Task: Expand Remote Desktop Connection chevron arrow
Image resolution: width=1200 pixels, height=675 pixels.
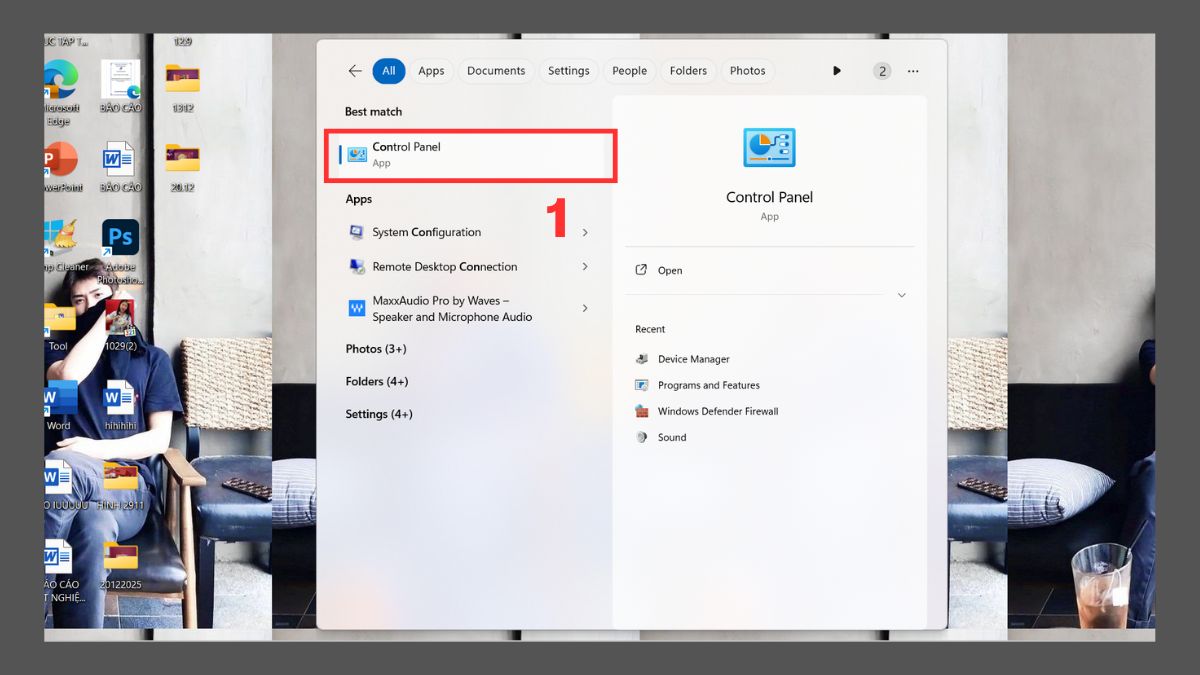Action: coord(585,267)
